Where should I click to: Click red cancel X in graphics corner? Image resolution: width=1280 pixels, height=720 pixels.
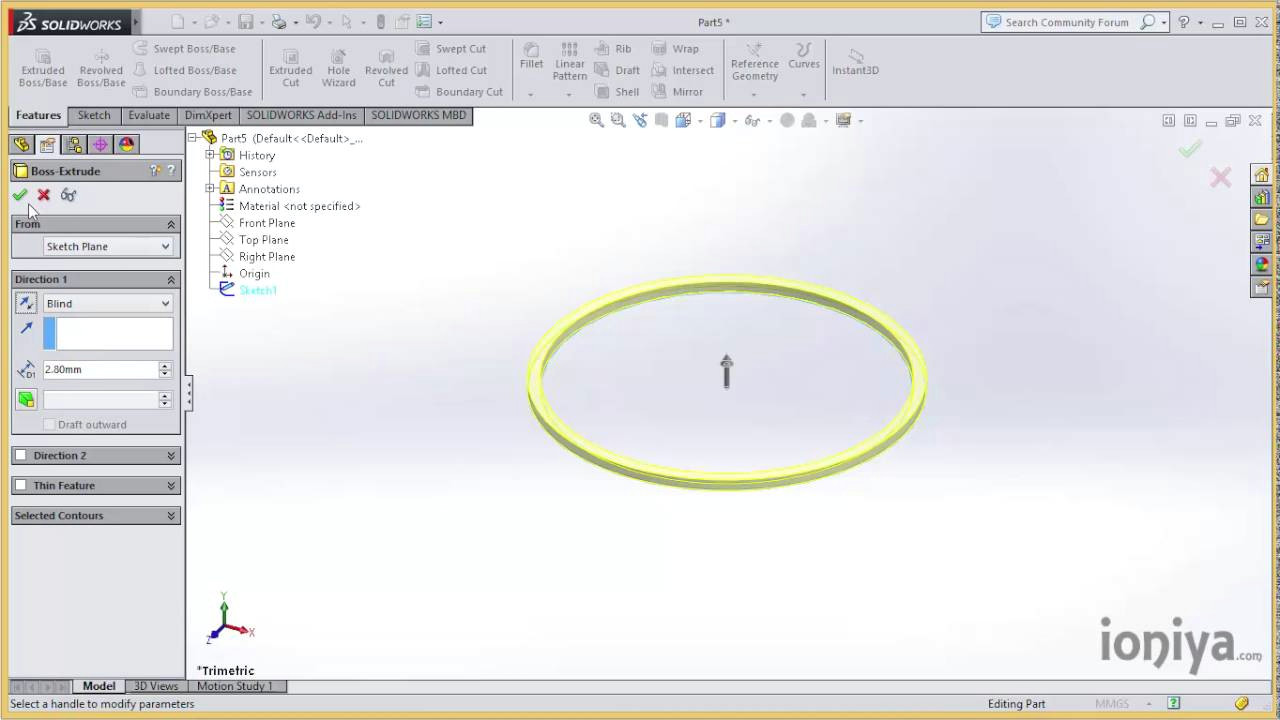tap(1220, 178)
